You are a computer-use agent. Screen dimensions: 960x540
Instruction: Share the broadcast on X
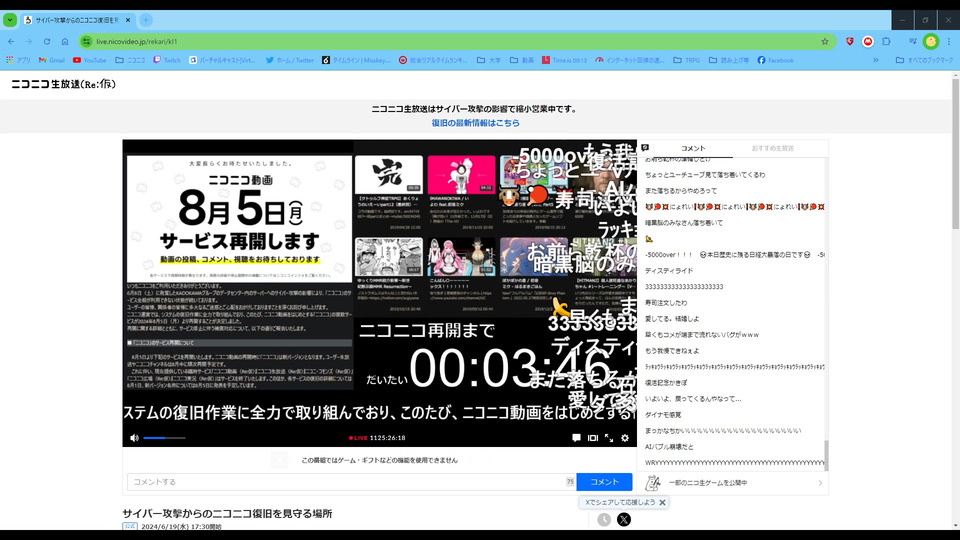[x=623, y=519]
